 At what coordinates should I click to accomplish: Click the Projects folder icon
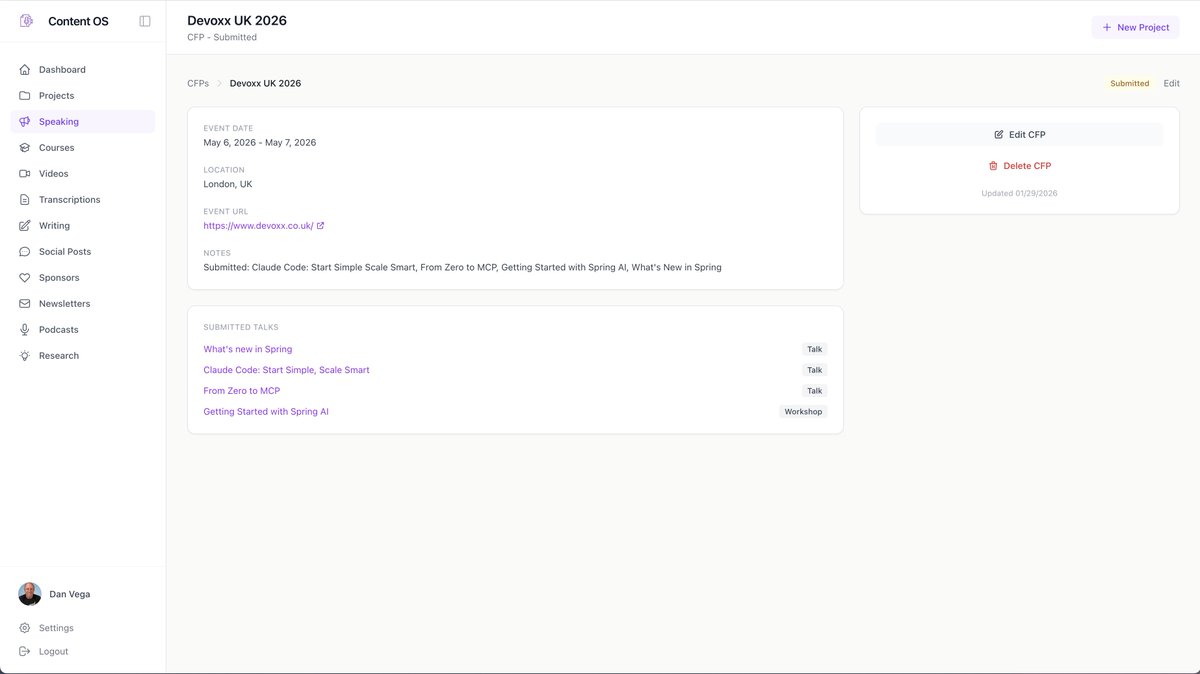(25, 96)
